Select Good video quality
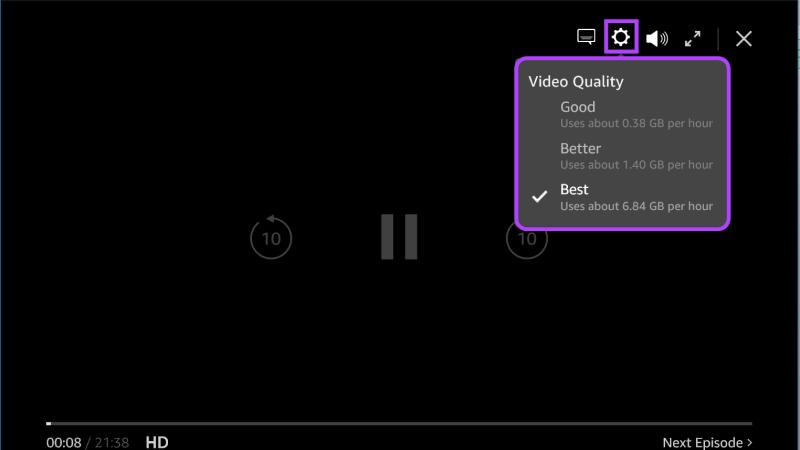Screen dimensions: 800x450 pyautogui.click(x=578, y=107)
